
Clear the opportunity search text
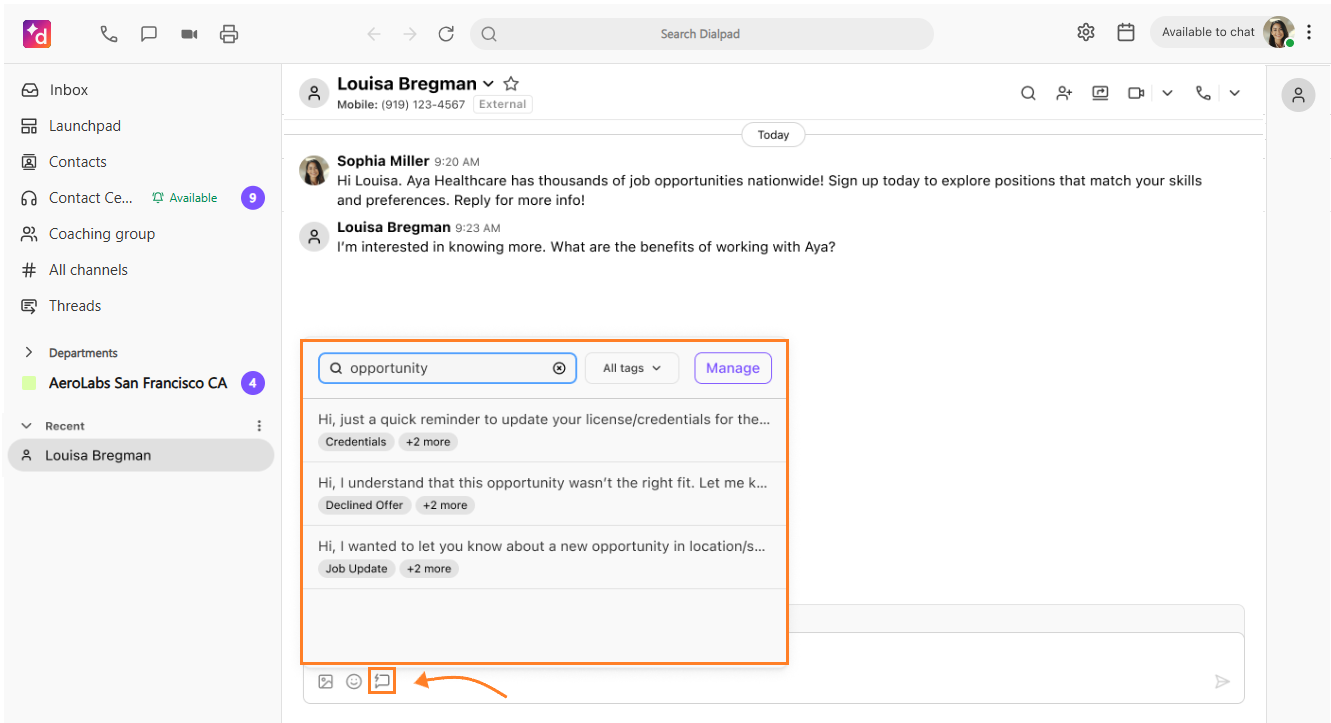tap(559, 368)
